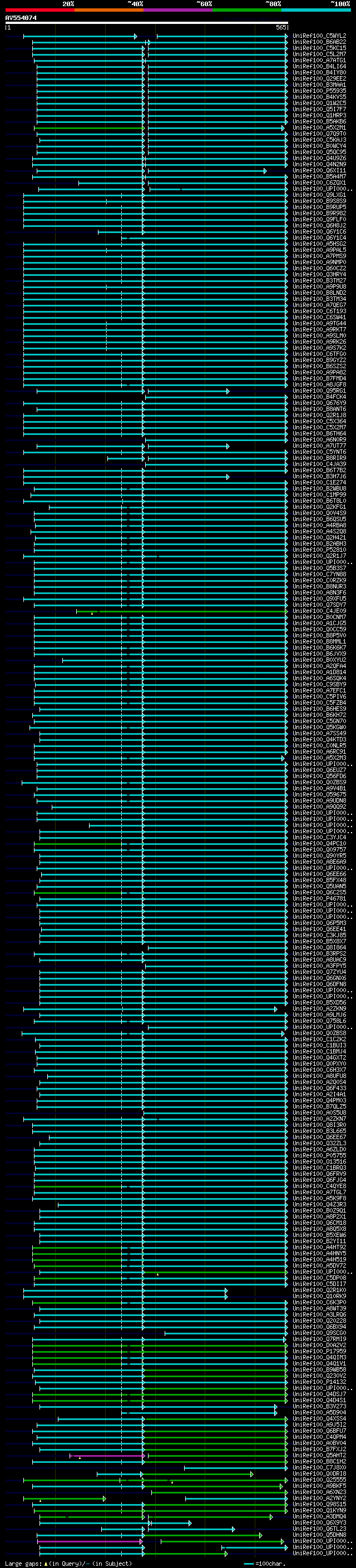Click the orange ~40% identity color segment
The height and width of the screenshot is (1568, 356).
point(109,10)
